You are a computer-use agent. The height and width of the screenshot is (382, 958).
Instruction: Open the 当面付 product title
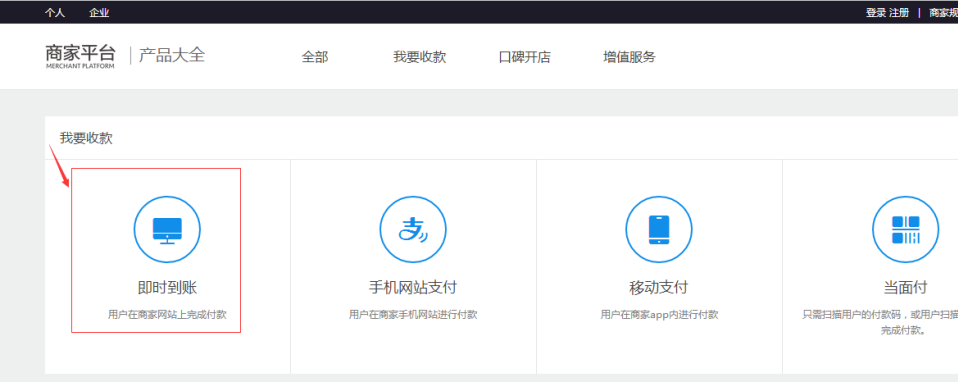pos(905,287)
